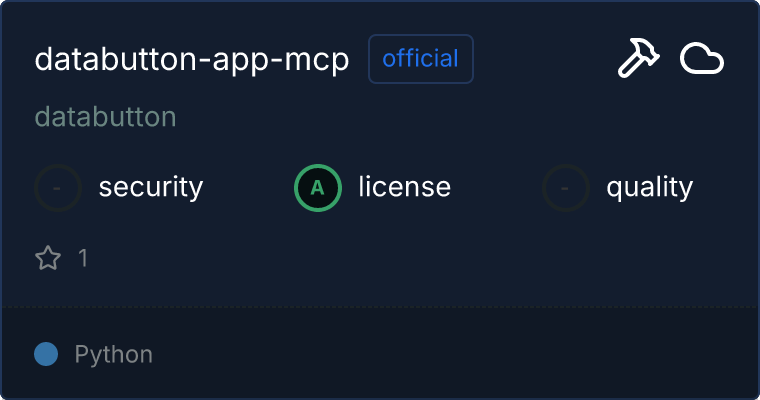Select the quality label text
Screen dimensions: 760x400
click(x=649, y=187)
